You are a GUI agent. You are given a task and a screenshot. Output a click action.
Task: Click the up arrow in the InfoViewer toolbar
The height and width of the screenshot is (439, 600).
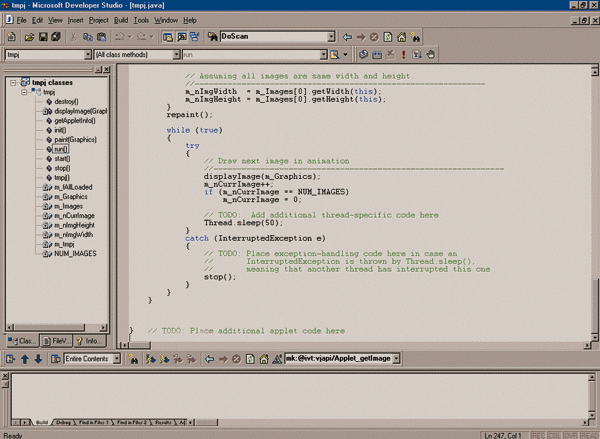click(24, 358)
